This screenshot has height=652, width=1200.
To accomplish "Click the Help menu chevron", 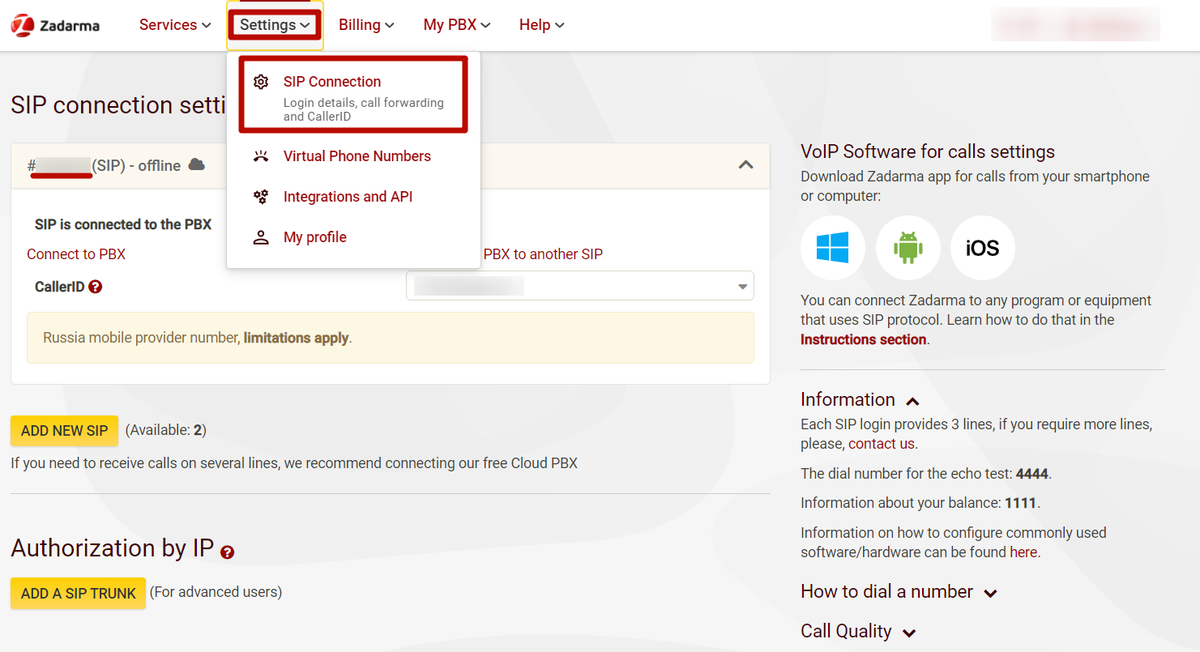I will tap(560, 26).
